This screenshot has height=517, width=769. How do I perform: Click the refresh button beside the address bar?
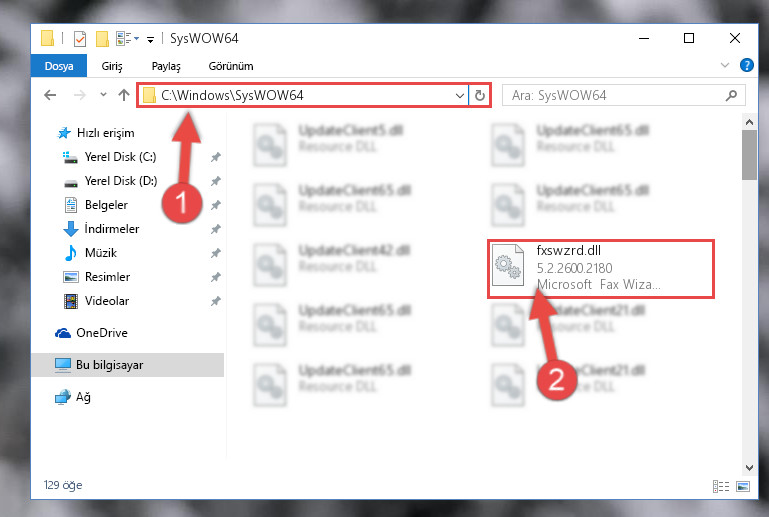pyautogui.click(x=480, y=95)
